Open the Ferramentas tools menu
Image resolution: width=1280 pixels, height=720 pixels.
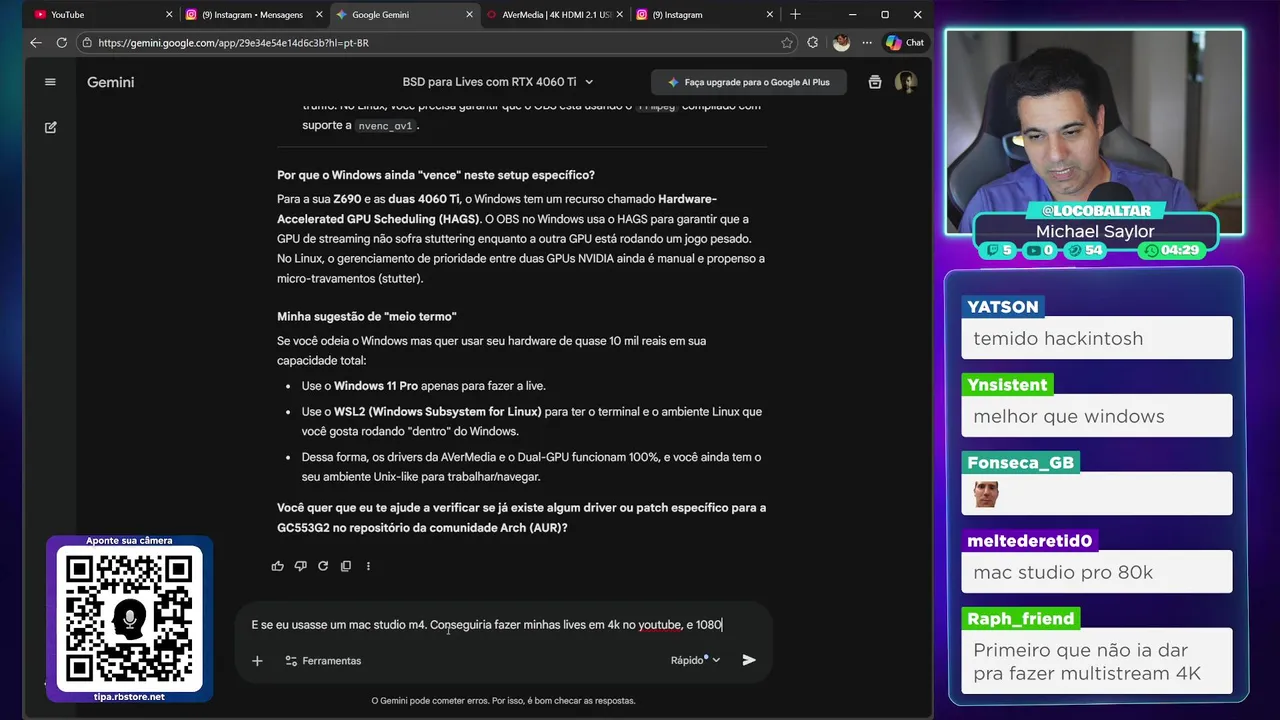pos(323,661)
